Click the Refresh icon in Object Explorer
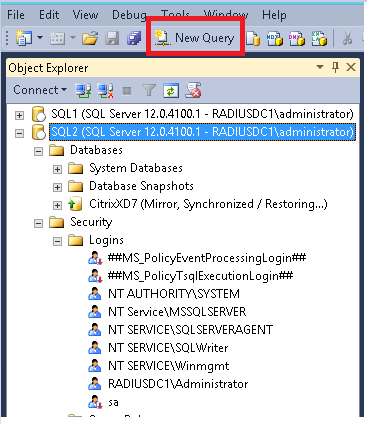367x424 pixels. 171,91
